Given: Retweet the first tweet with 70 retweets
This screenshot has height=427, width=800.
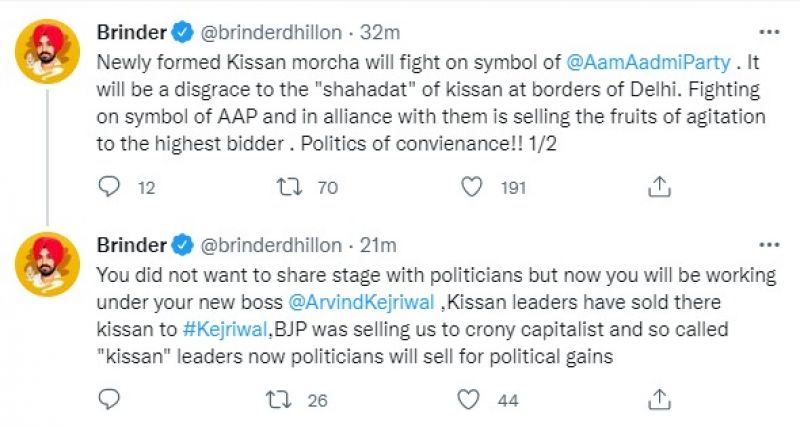Looking at the screenshot, I should coord(284,187).
